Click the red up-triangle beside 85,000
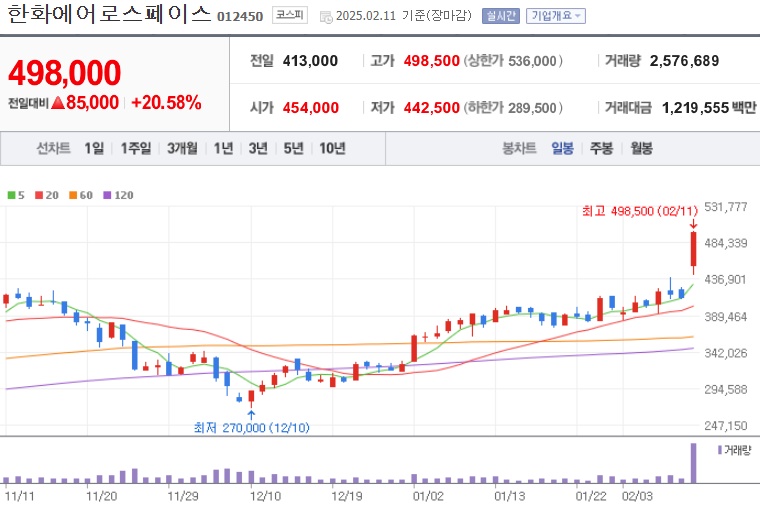 click(58, 102)
